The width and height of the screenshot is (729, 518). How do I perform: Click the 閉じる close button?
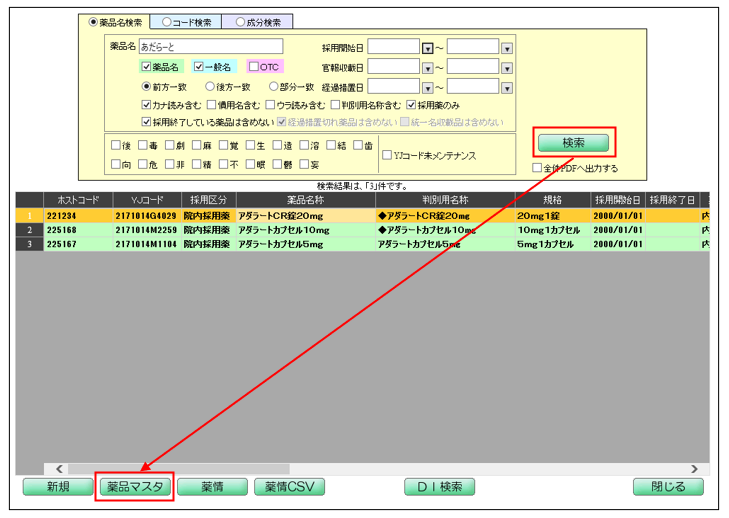point(668,487)
